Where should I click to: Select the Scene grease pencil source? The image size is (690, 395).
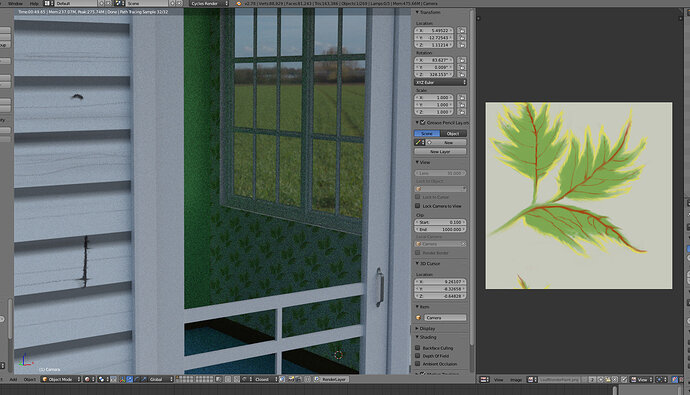427,133
